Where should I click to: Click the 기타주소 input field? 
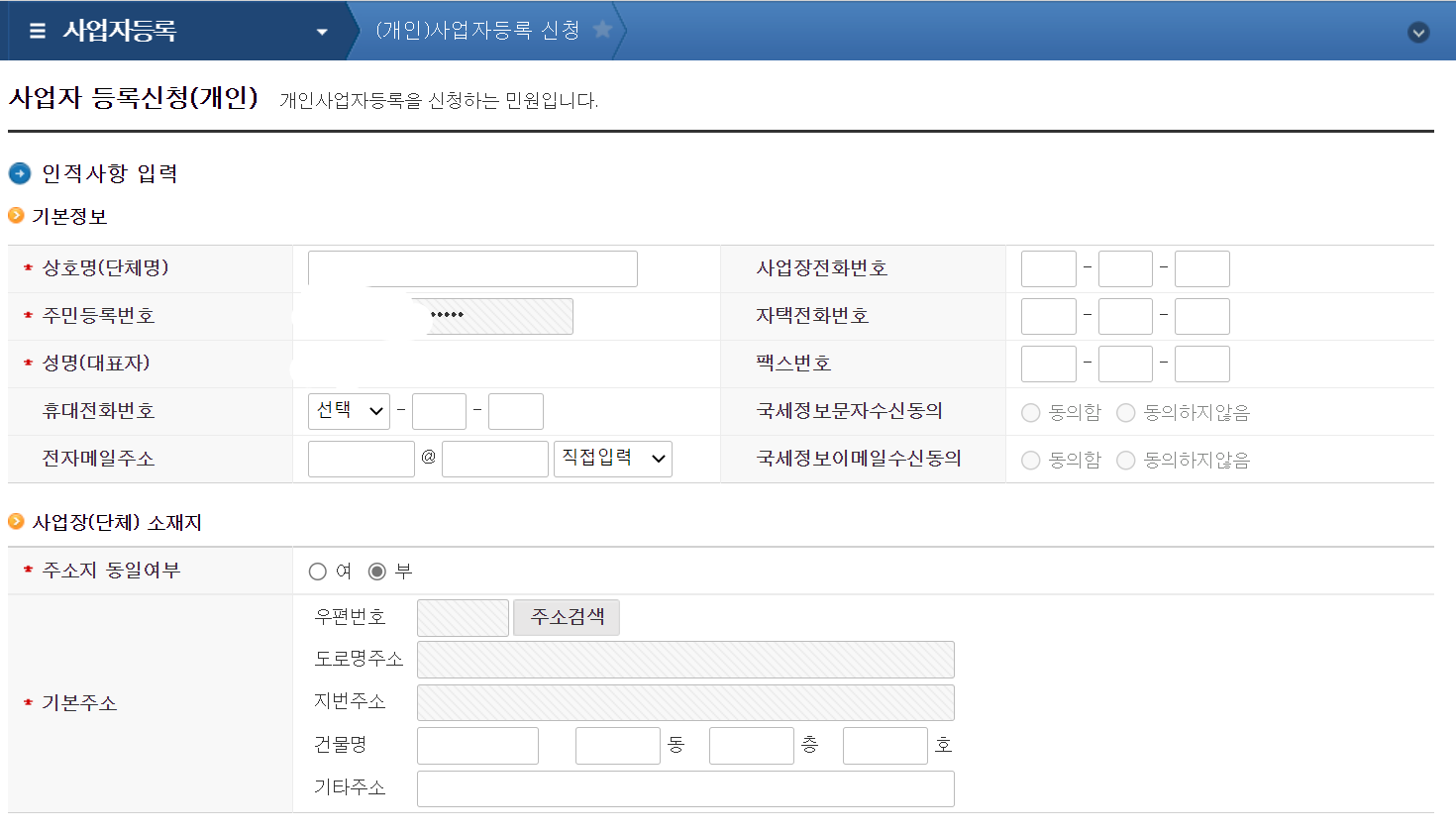coord(685,788)
